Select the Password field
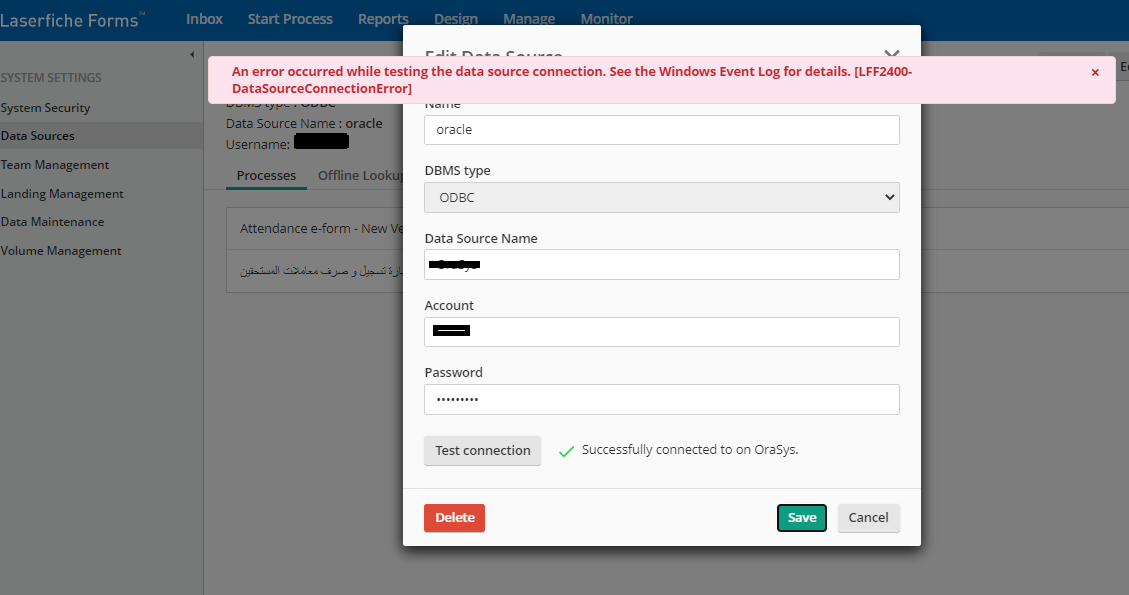The image size is (1129, 595). pos(661,399)
